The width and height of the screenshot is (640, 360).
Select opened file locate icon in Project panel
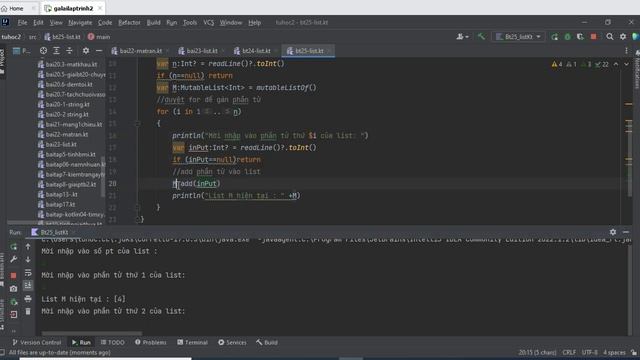[43, 51]
